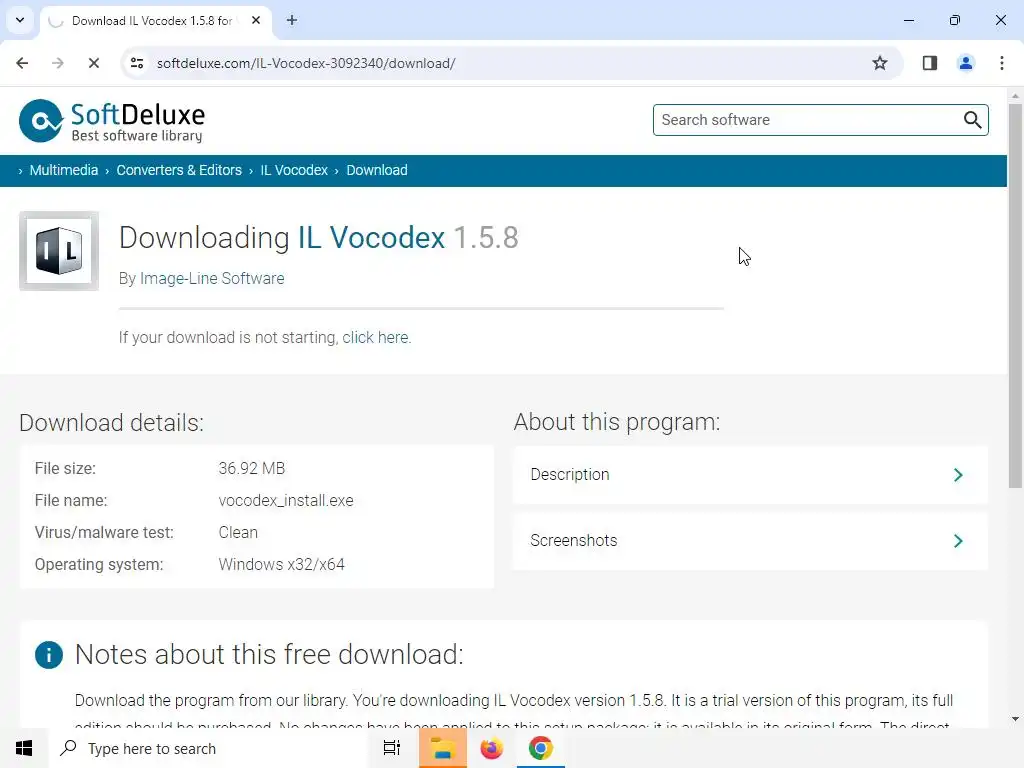The width and height of the screenshot is (1024, 768).
Task: Click the Download details heading
Action: pos(112,423)
